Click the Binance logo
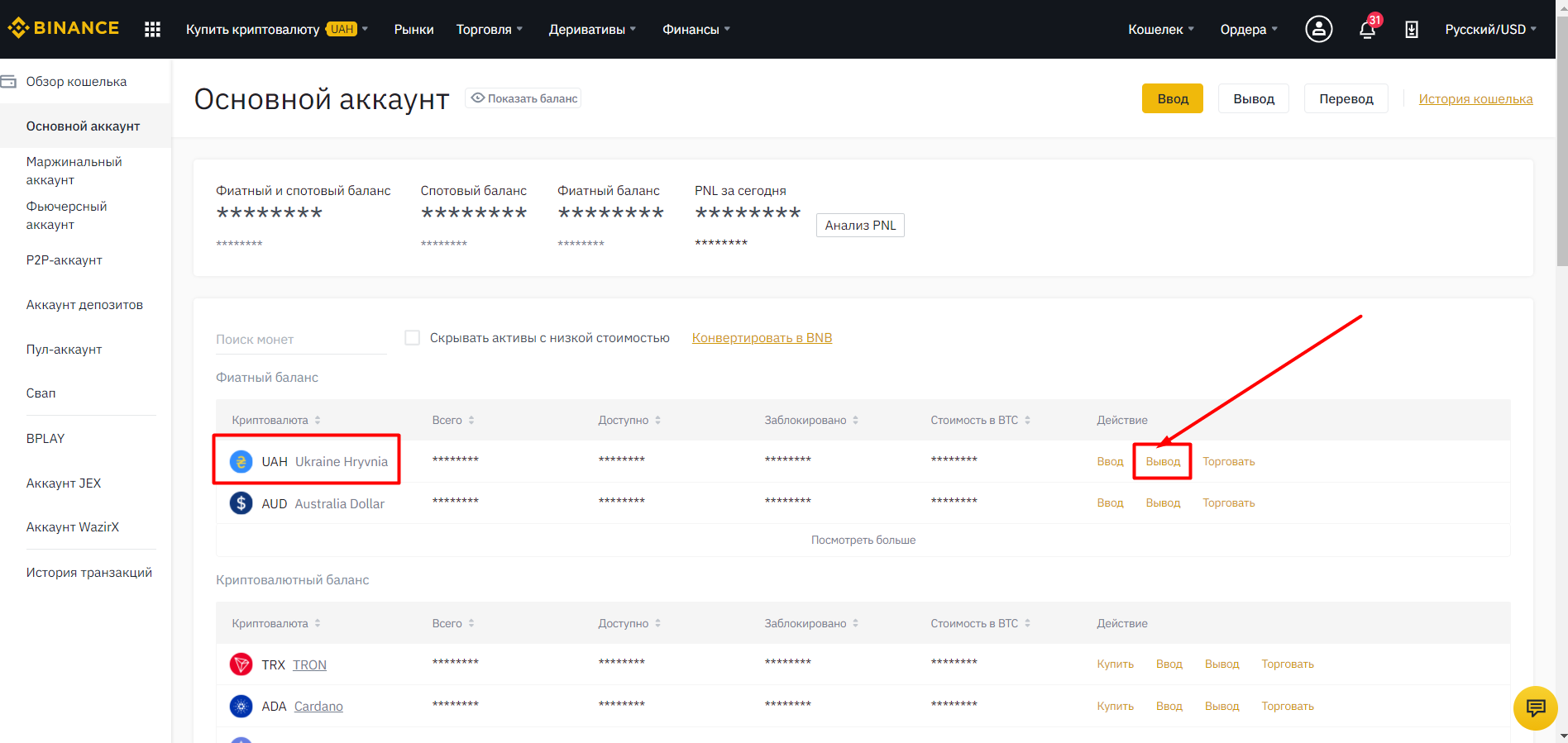1568x743 pixels. point(64,28)
